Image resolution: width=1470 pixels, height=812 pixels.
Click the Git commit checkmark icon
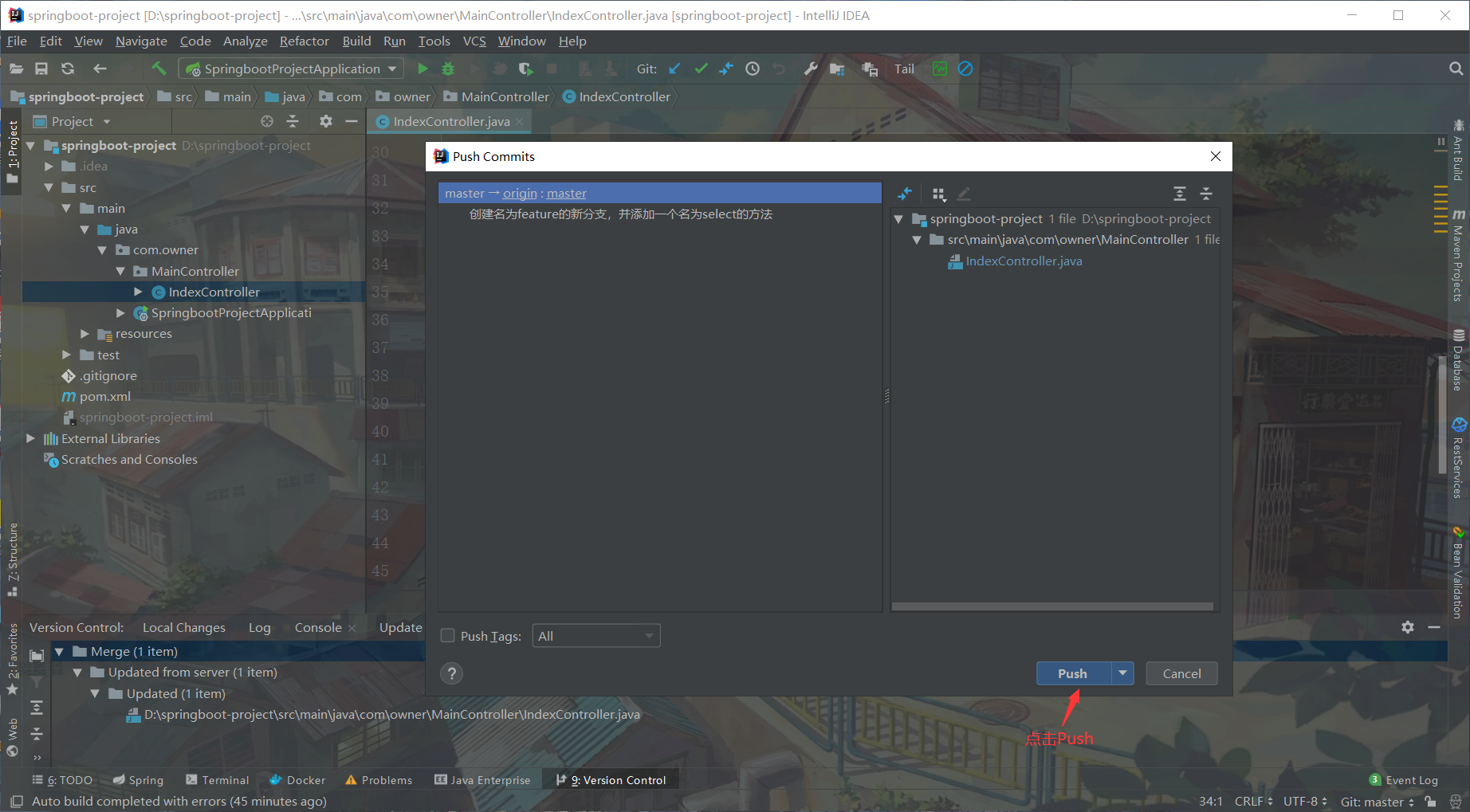700,69
